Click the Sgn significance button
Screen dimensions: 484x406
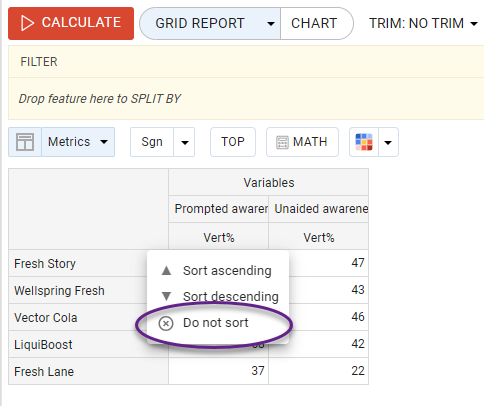pyautogui.click(x=152, y=142)
